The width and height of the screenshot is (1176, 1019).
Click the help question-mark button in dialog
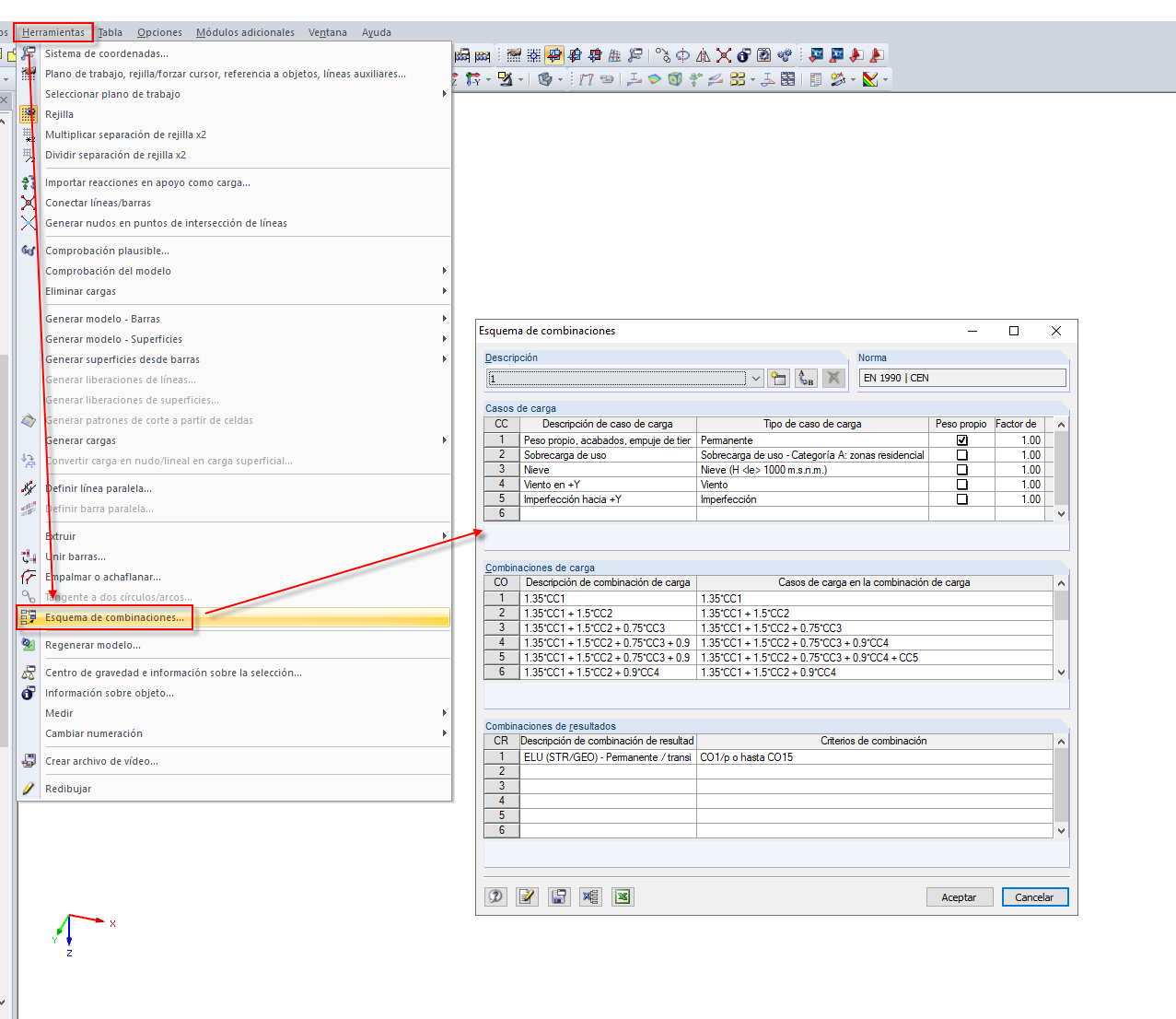[x=496, y=896]
